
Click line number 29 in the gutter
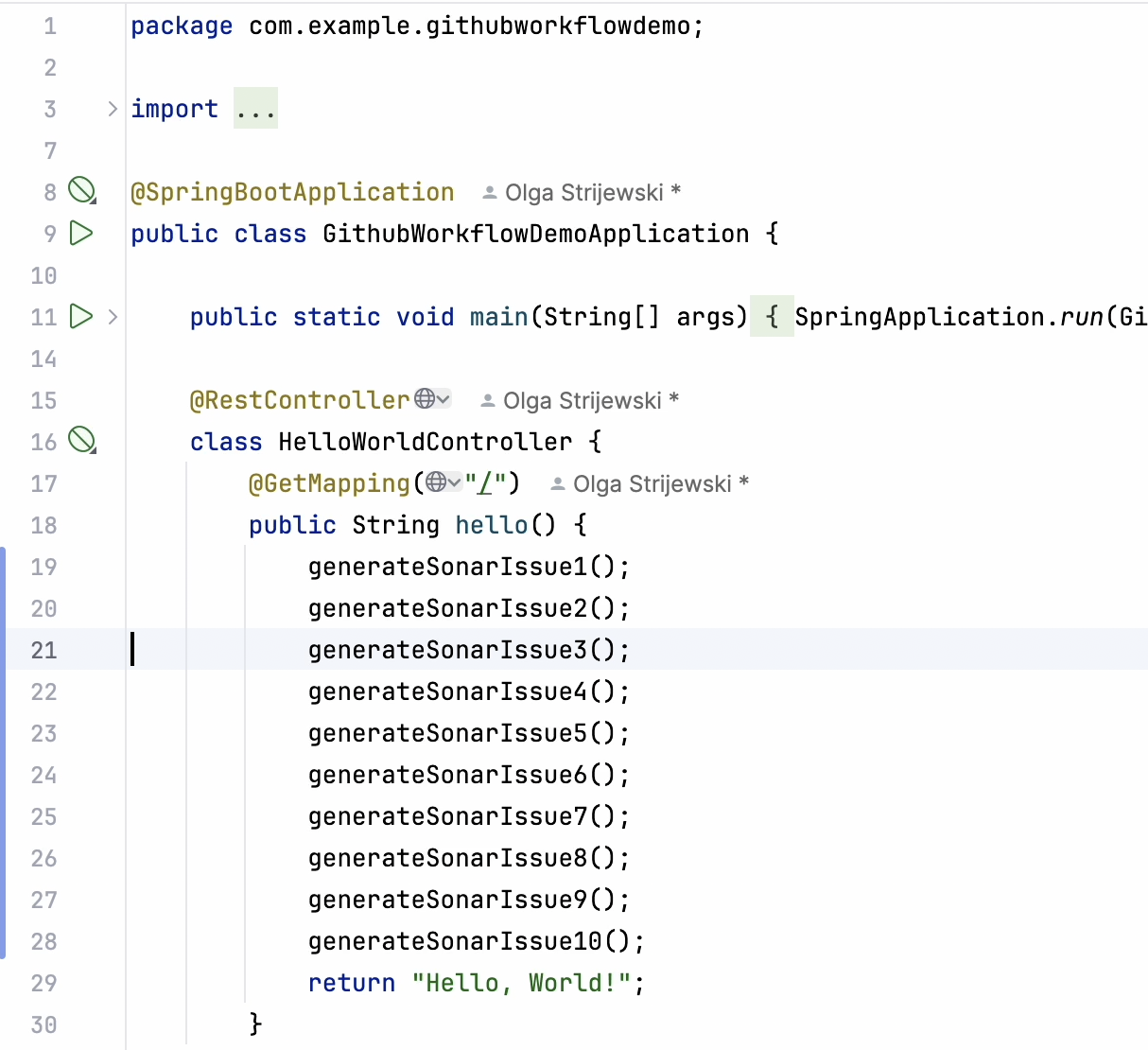click(43, 983)
